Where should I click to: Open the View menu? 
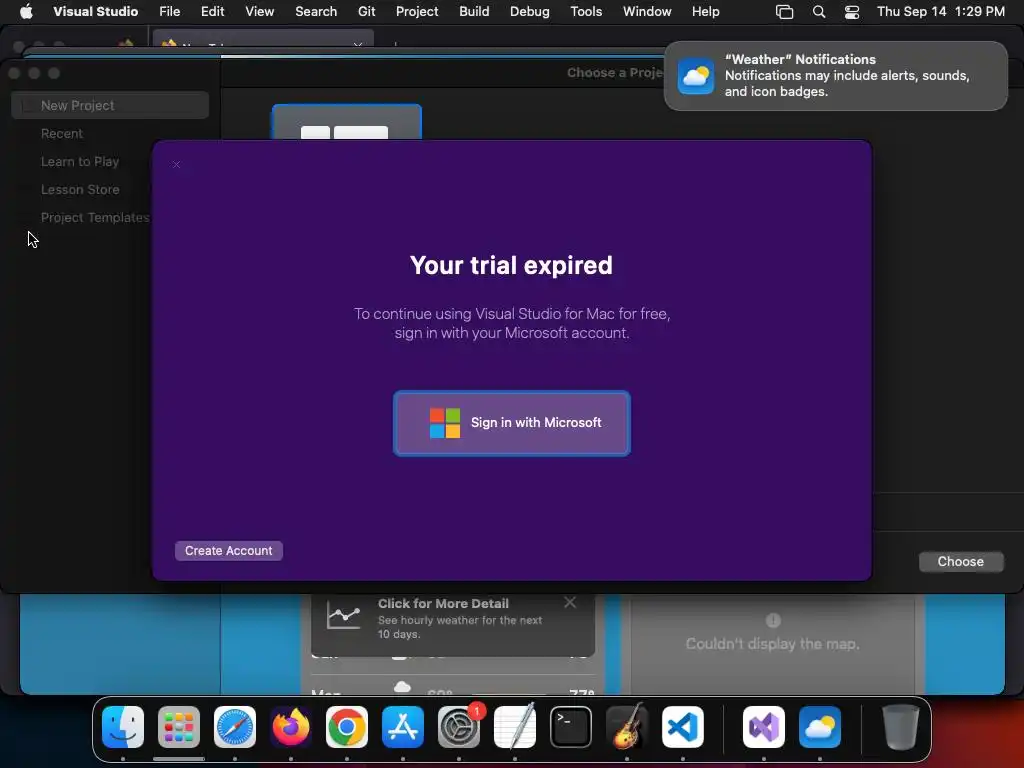click(259, 11)
